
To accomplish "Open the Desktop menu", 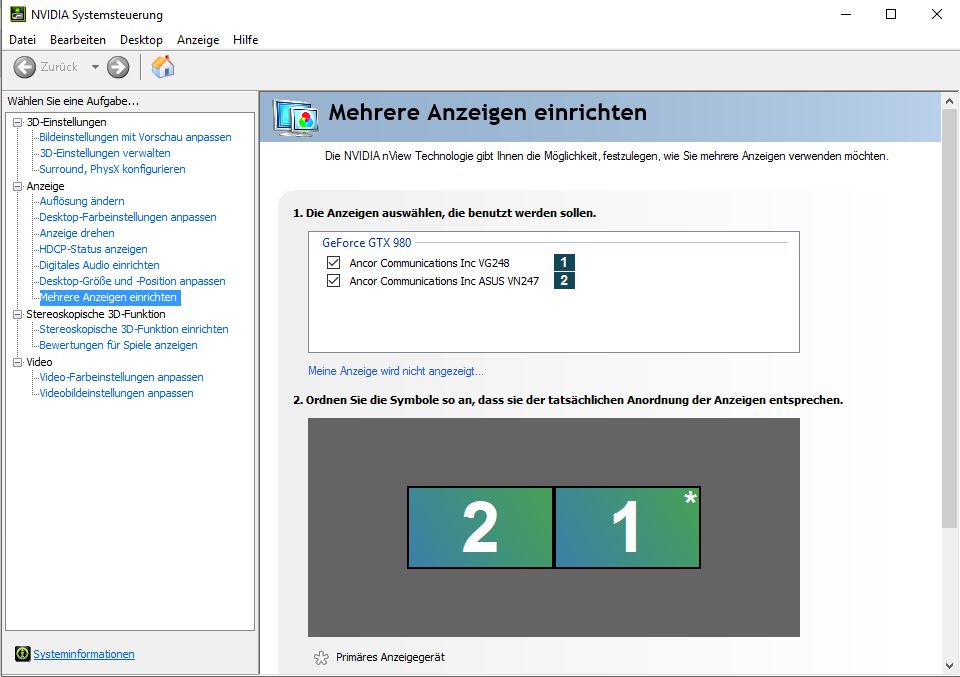I will coord(141,40).
